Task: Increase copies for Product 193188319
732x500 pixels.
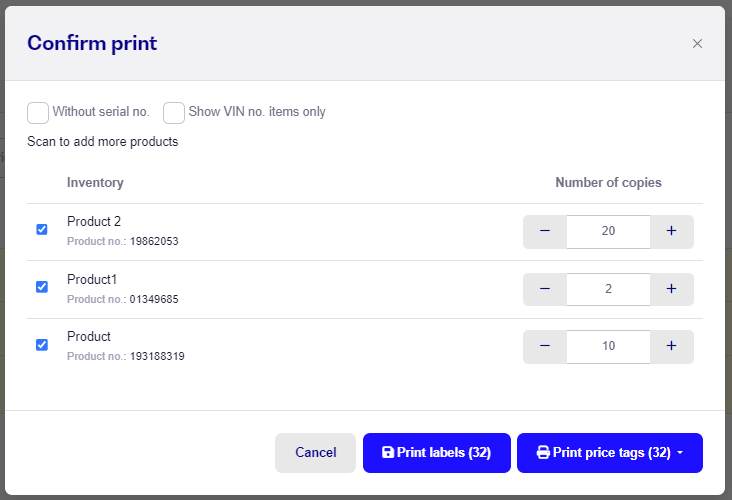Action: coord(671,346)
